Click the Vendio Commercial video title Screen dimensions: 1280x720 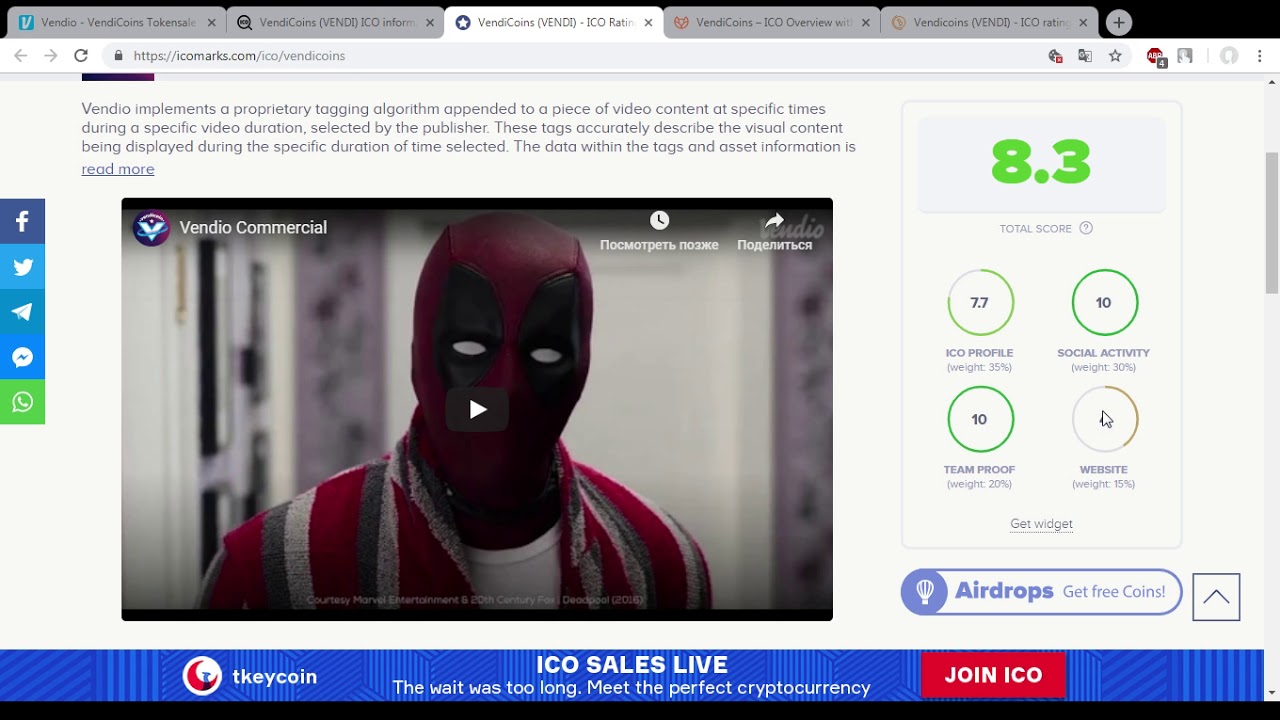pos(253,227)
